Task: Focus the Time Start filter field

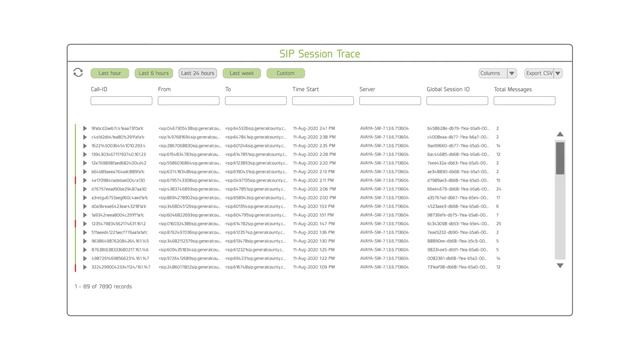Action: coord(323,100)
